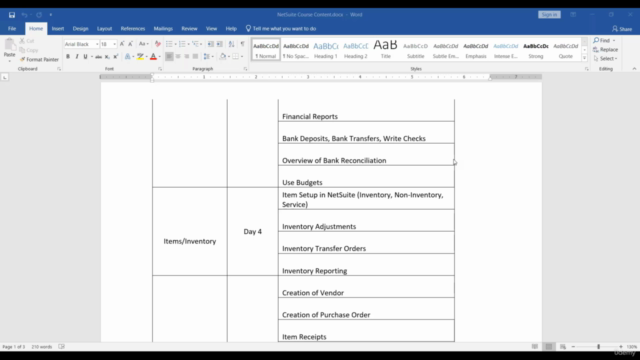The height and width of the screenshot is (360, 640).
Task: Expand the Styles gallery More arrow
Action: pyautogui.click(x=584, y=58)
